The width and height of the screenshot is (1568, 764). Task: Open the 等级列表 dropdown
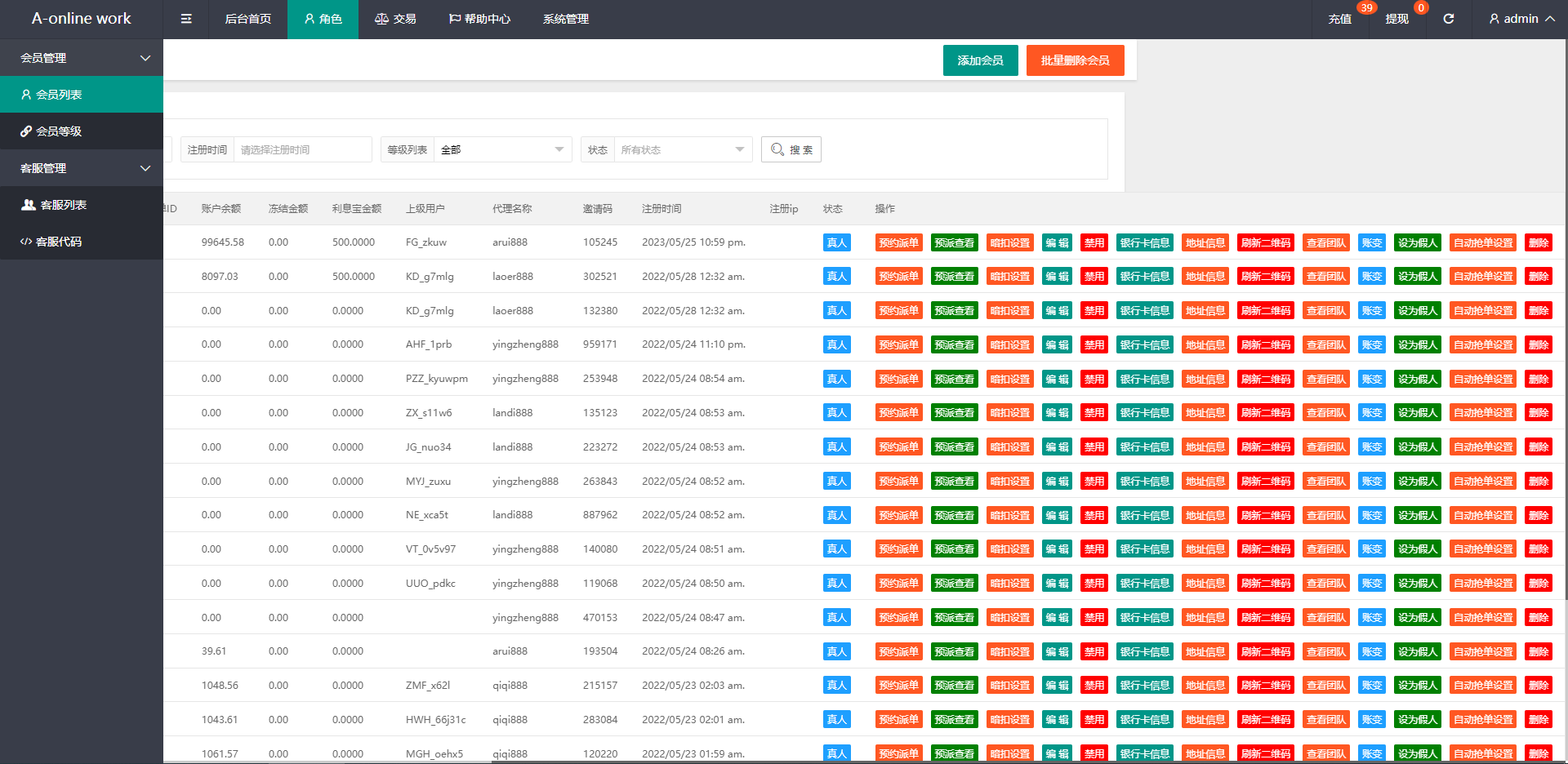click(501, 149)
